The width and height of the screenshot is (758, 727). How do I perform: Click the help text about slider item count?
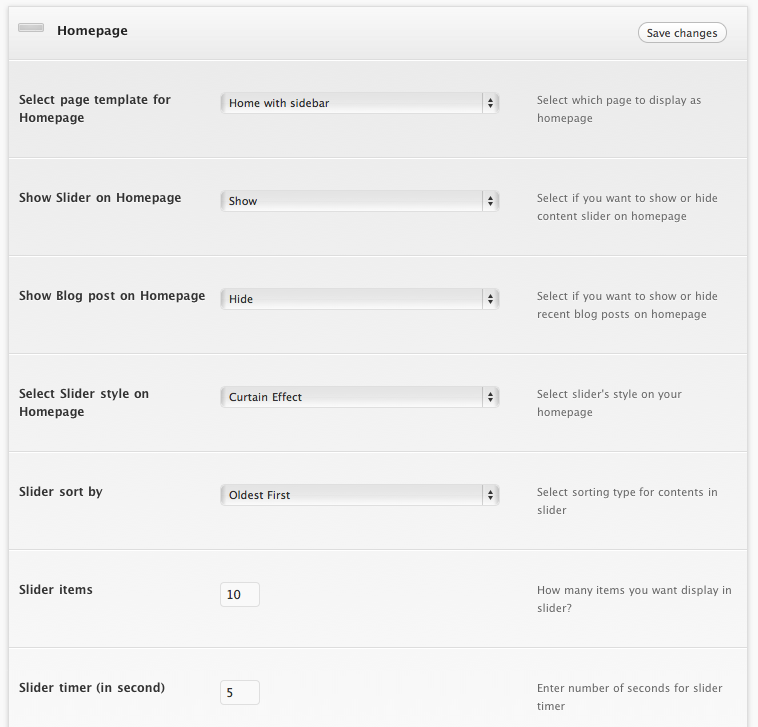(634, 599)
